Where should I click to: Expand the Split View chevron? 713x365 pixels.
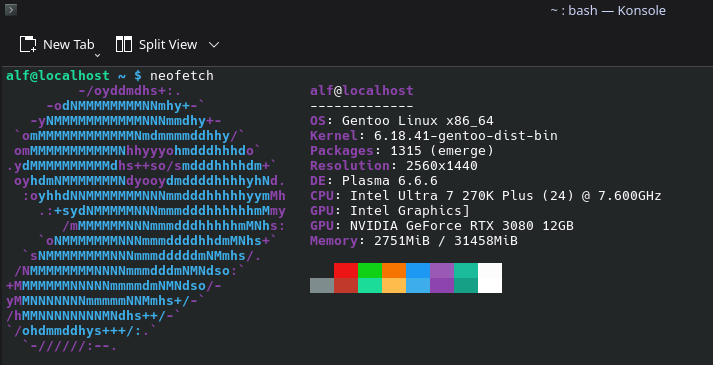tap(214, 45)
